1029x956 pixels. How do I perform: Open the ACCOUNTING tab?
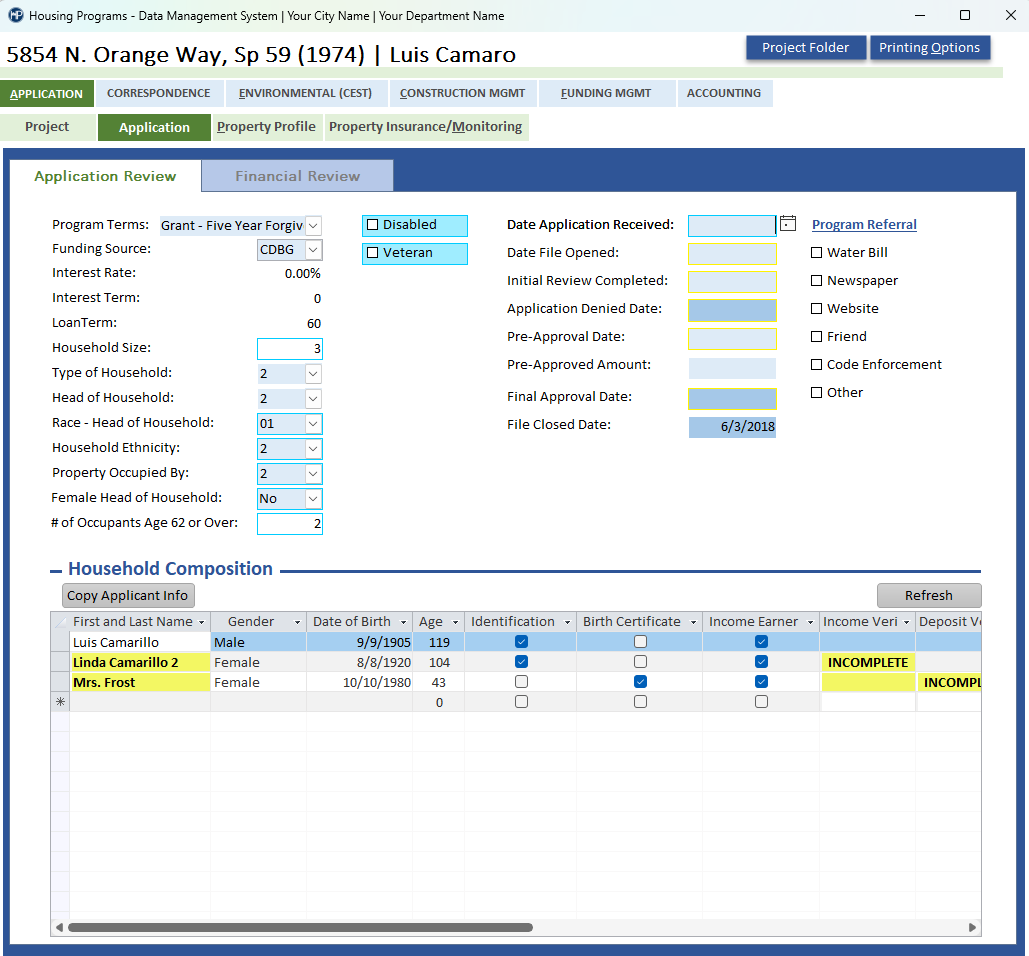point(724,93)
